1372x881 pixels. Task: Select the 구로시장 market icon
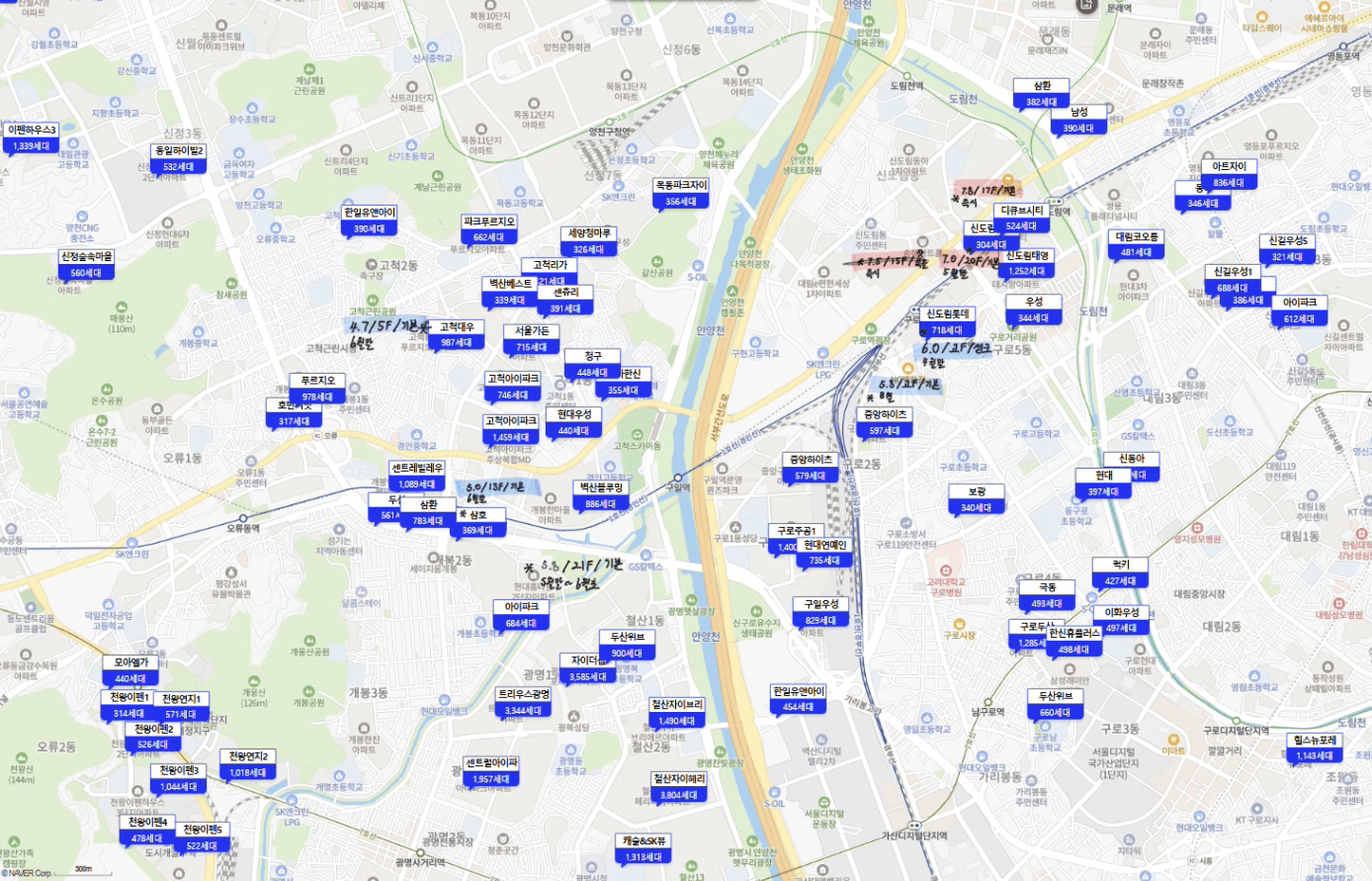(959, 624)
